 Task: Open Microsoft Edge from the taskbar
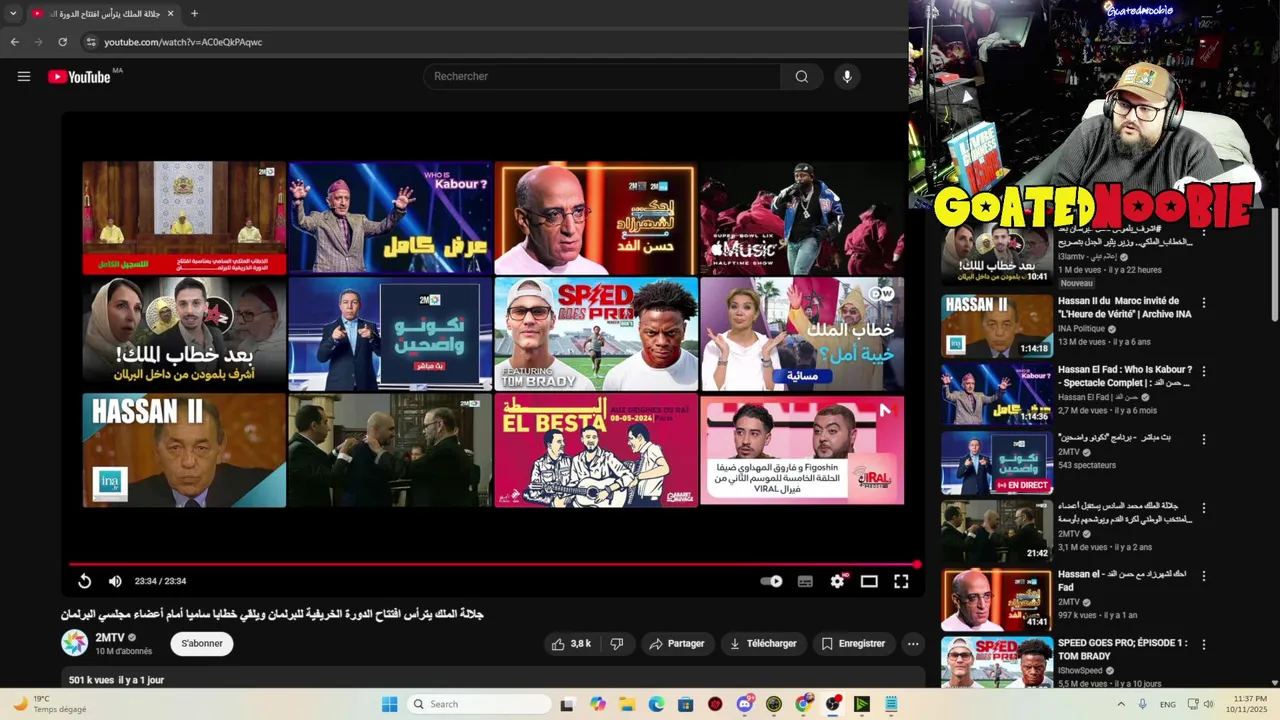[x=656, y=704]
